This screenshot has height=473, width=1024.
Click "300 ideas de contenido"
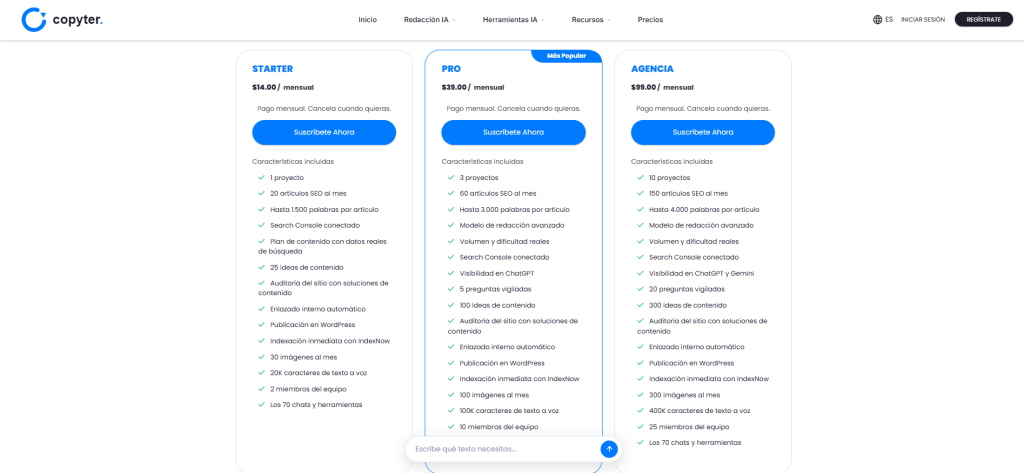tap(686, 305)
